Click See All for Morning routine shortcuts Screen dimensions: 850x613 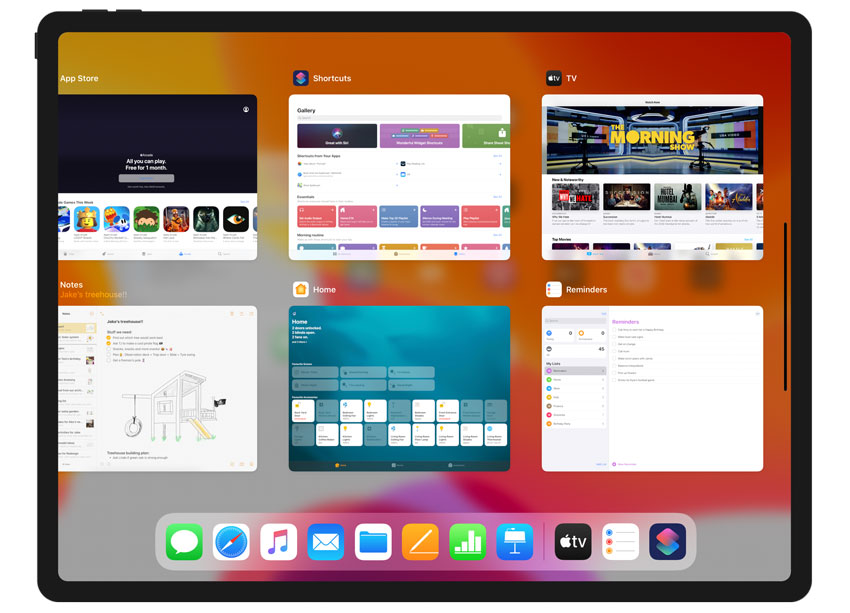498,235
